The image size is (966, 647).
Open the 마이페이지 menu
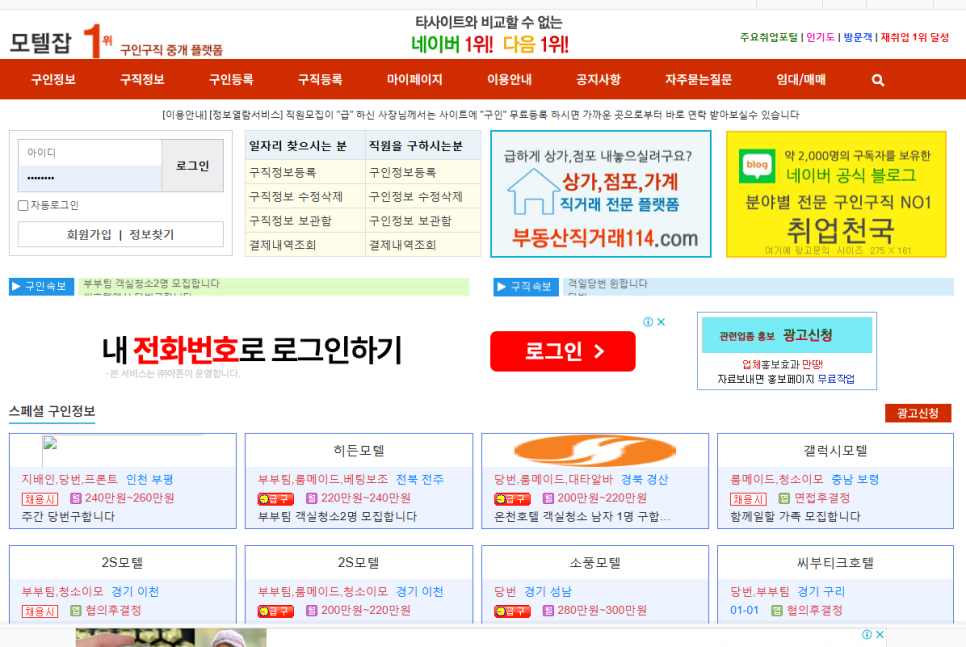[415, 79]
